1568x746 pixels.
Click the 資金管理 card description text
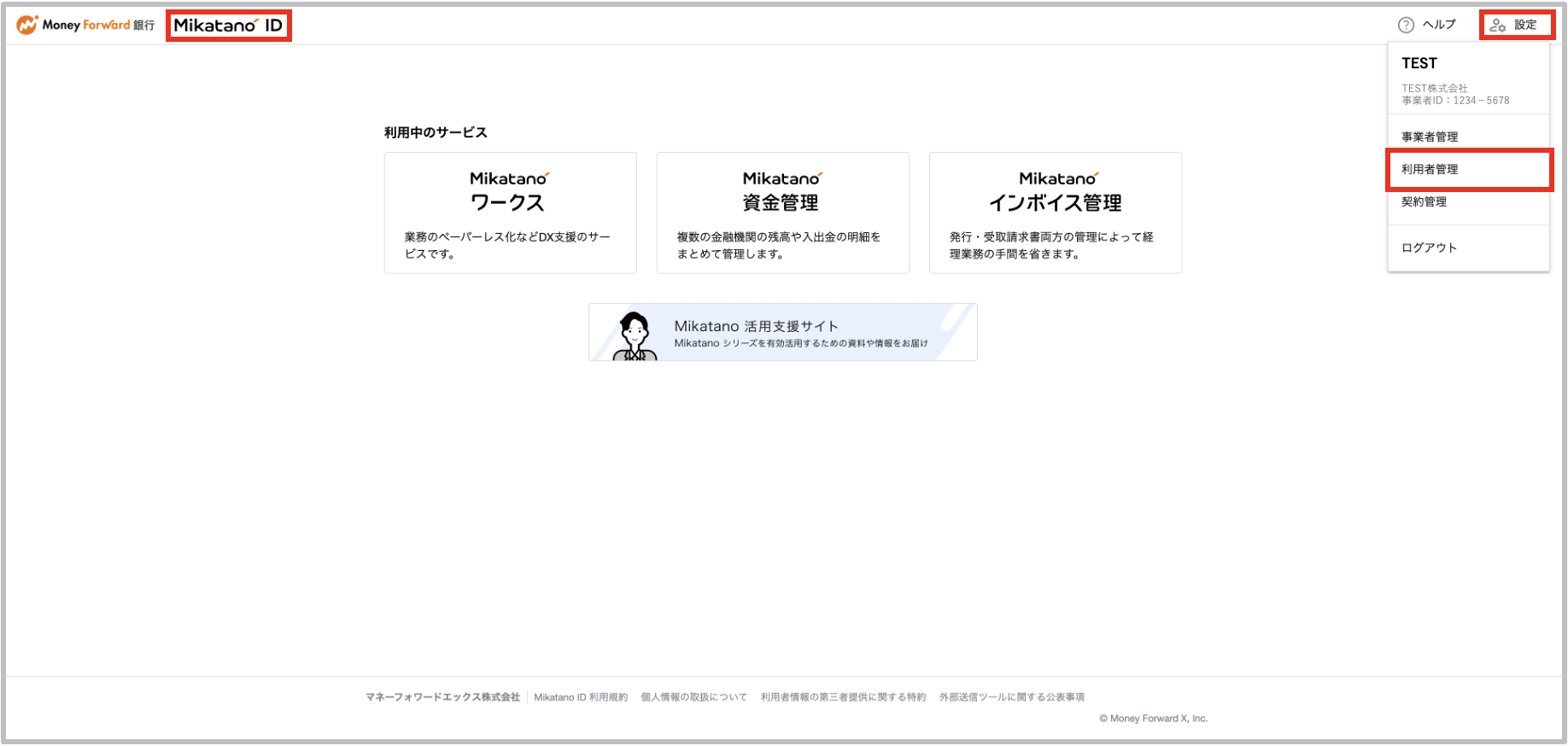pos(779,245)
